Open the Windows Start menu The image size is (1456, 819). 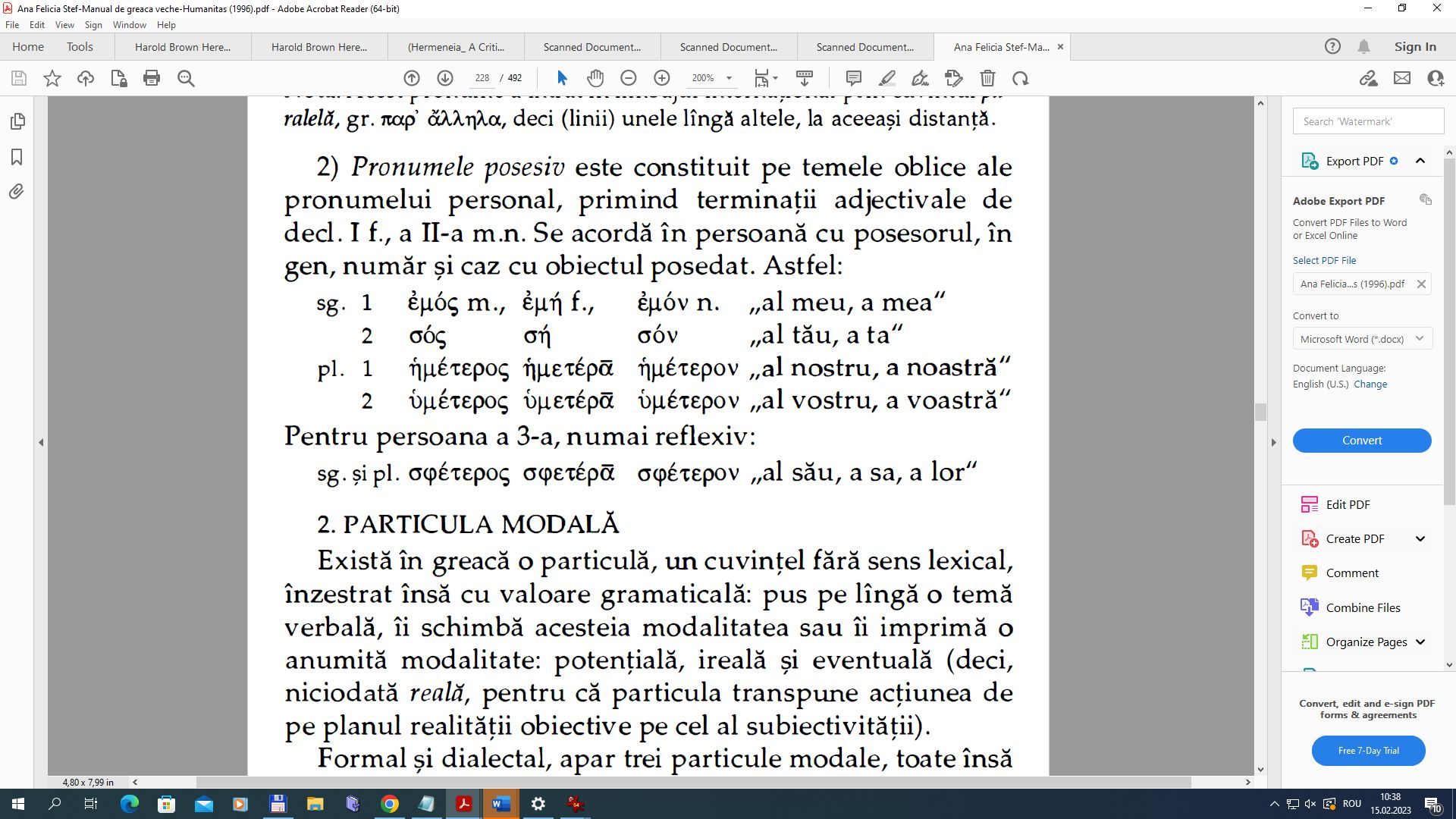tap(17, 804)
